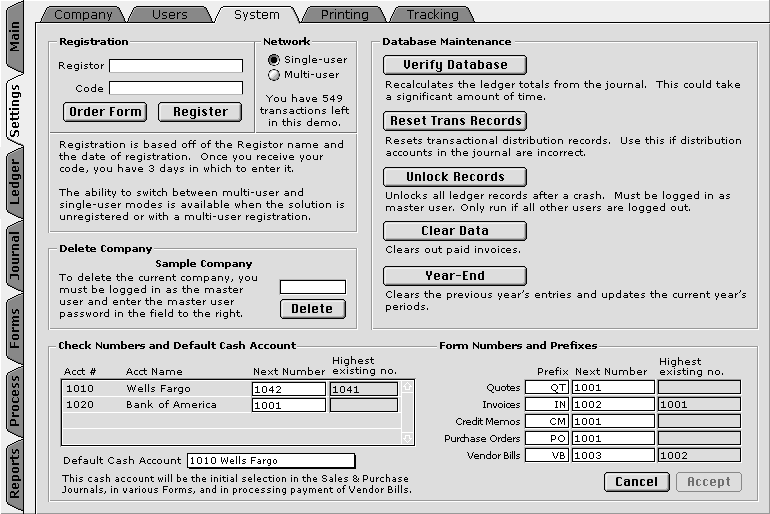Click Credit Memos highest existing no. field
The height and width of the screenshot is (514, 770).
(699, 421)
